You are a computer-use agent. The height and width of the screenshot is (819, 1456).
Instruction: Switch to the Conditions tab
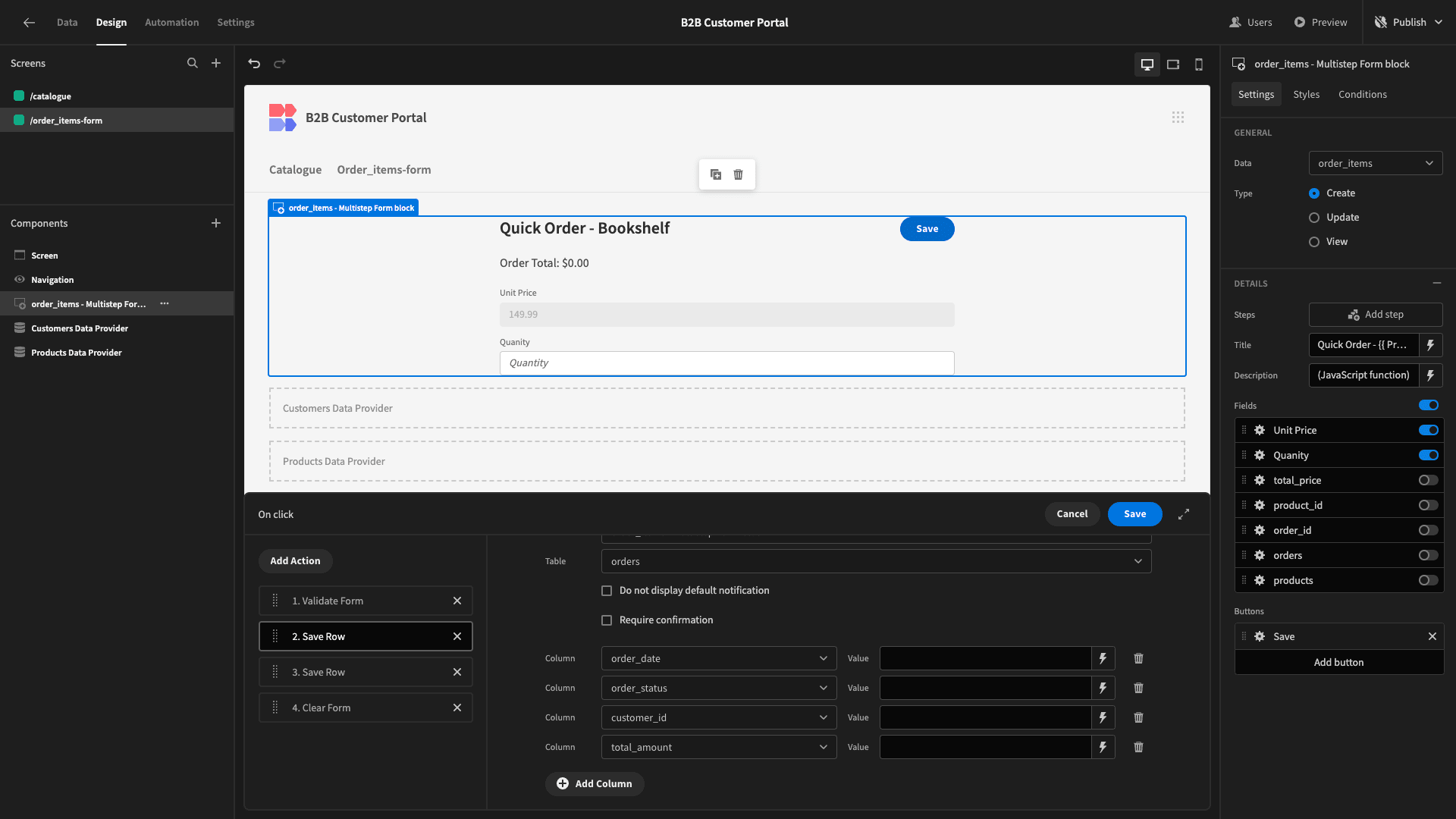1362,94
